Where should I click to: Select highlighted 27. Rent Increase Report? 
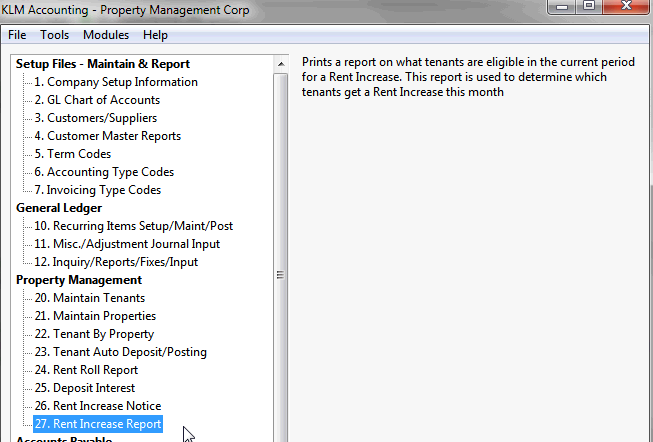coord(98,424)
